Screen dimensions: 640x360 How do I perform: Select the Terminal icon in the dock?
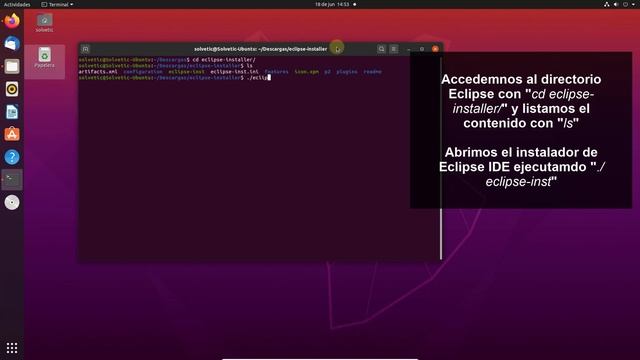click(x=12, y=180)
